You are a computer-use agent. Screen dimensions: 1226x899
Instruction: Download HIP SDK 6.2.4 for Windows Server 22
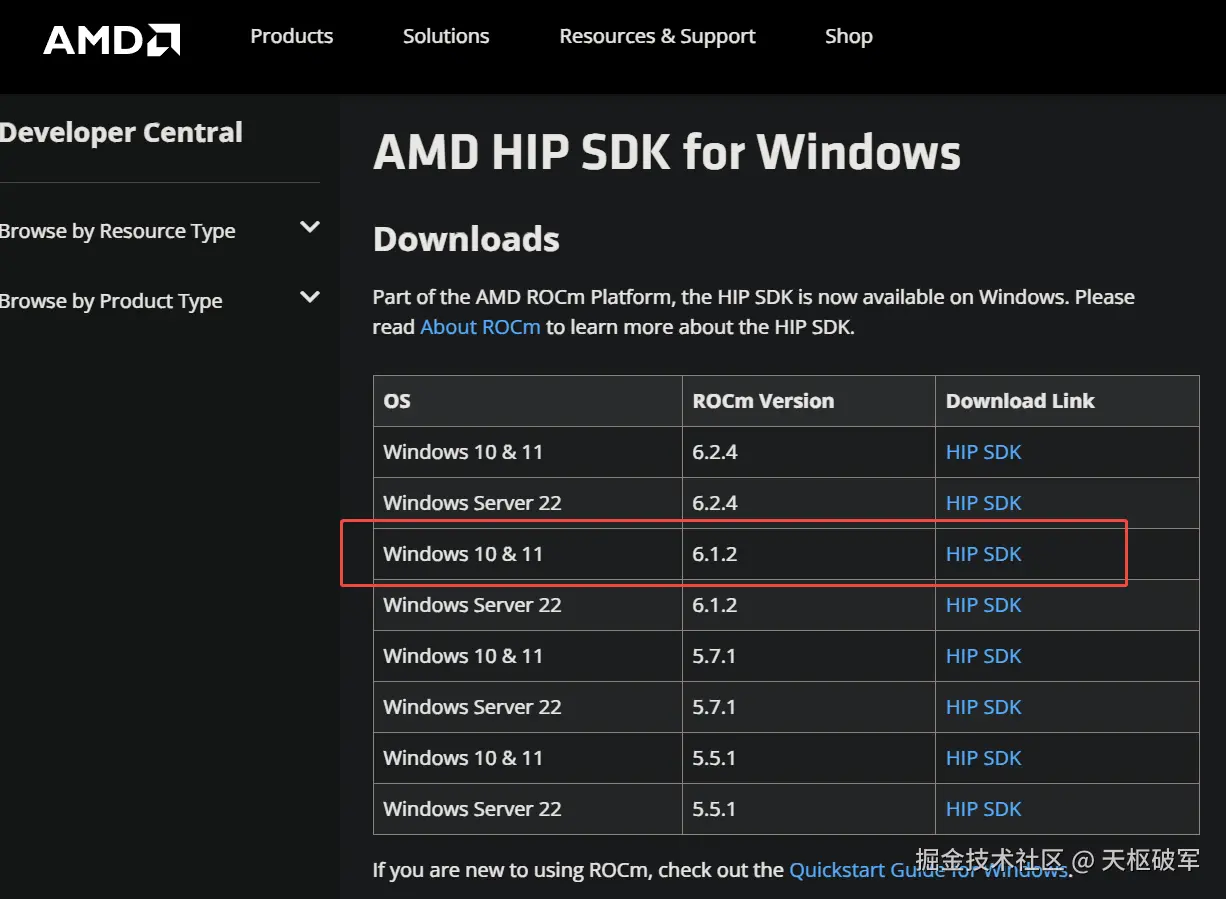[983, 503]
